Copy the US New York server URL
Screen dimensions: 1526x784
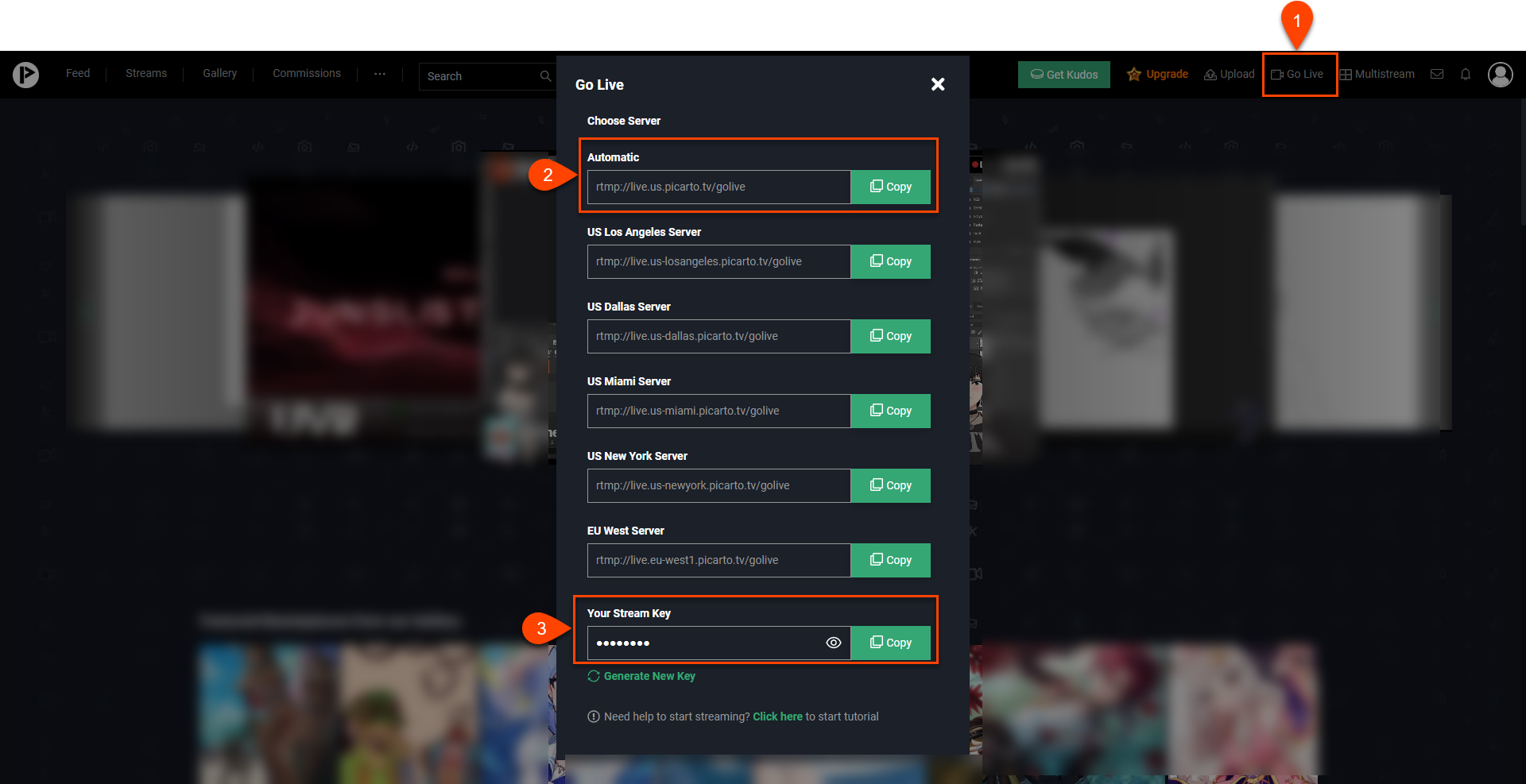[x=891, y=485]
